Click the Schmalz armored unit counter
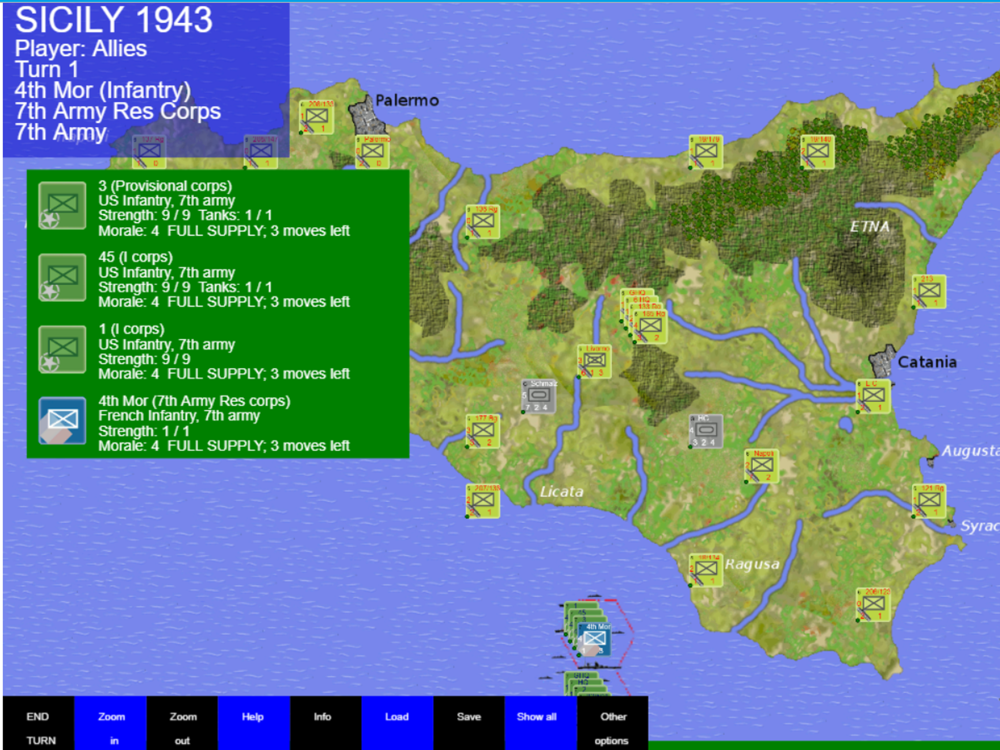The image size is (1000, 750). (539, 396)
